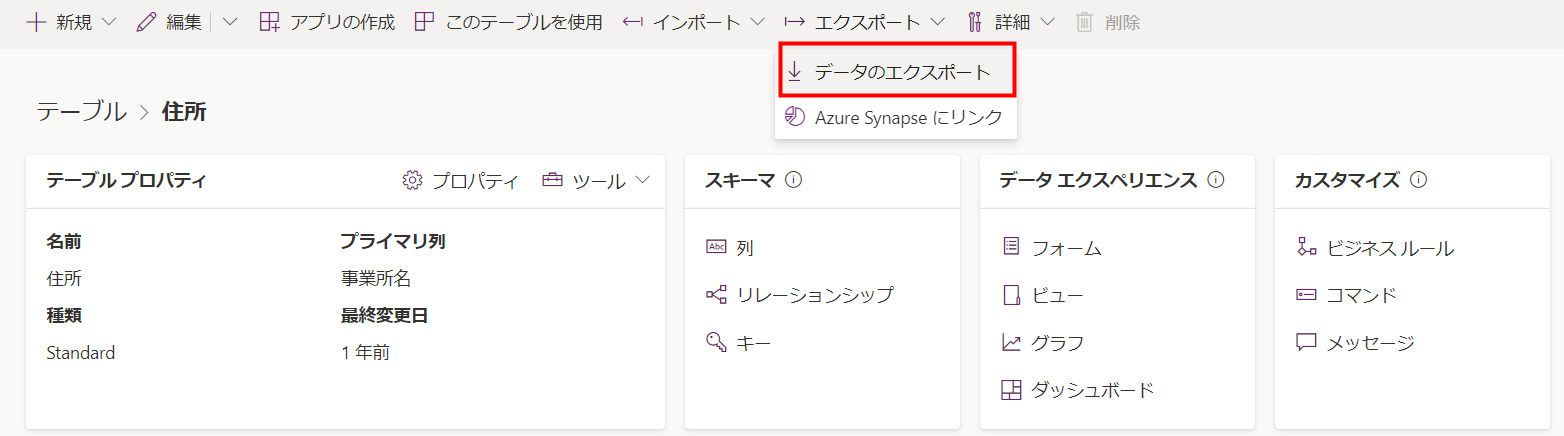The width and height of the screenshot is (1564, 436).
Task: Click the plus icon for 新規
Action: click(36, 22)
